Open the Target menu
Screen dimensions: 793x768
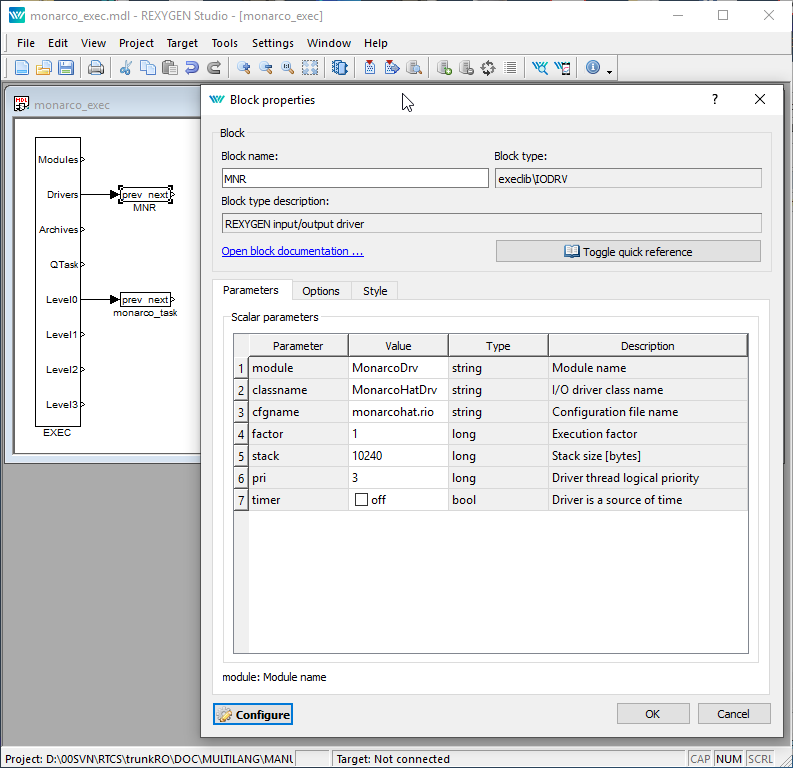(x=182, y=43)
